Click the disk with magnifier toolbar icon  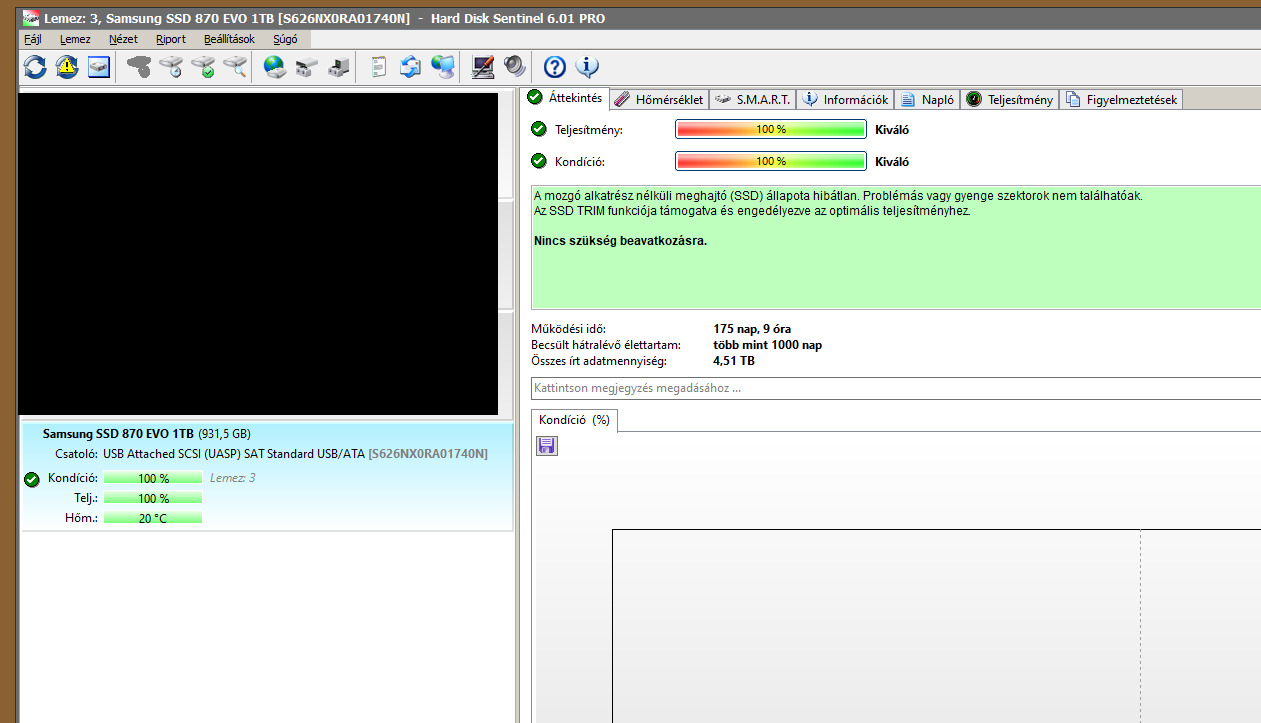pos(235,67)
